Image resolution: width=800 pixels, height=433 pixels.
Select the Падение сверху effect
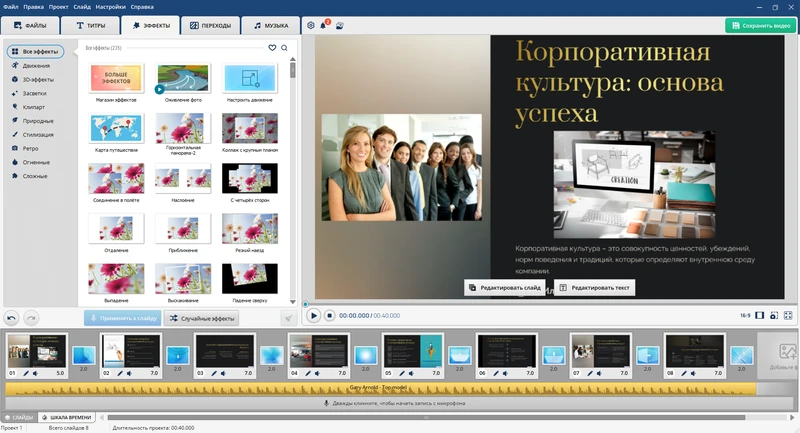(250, 278)
